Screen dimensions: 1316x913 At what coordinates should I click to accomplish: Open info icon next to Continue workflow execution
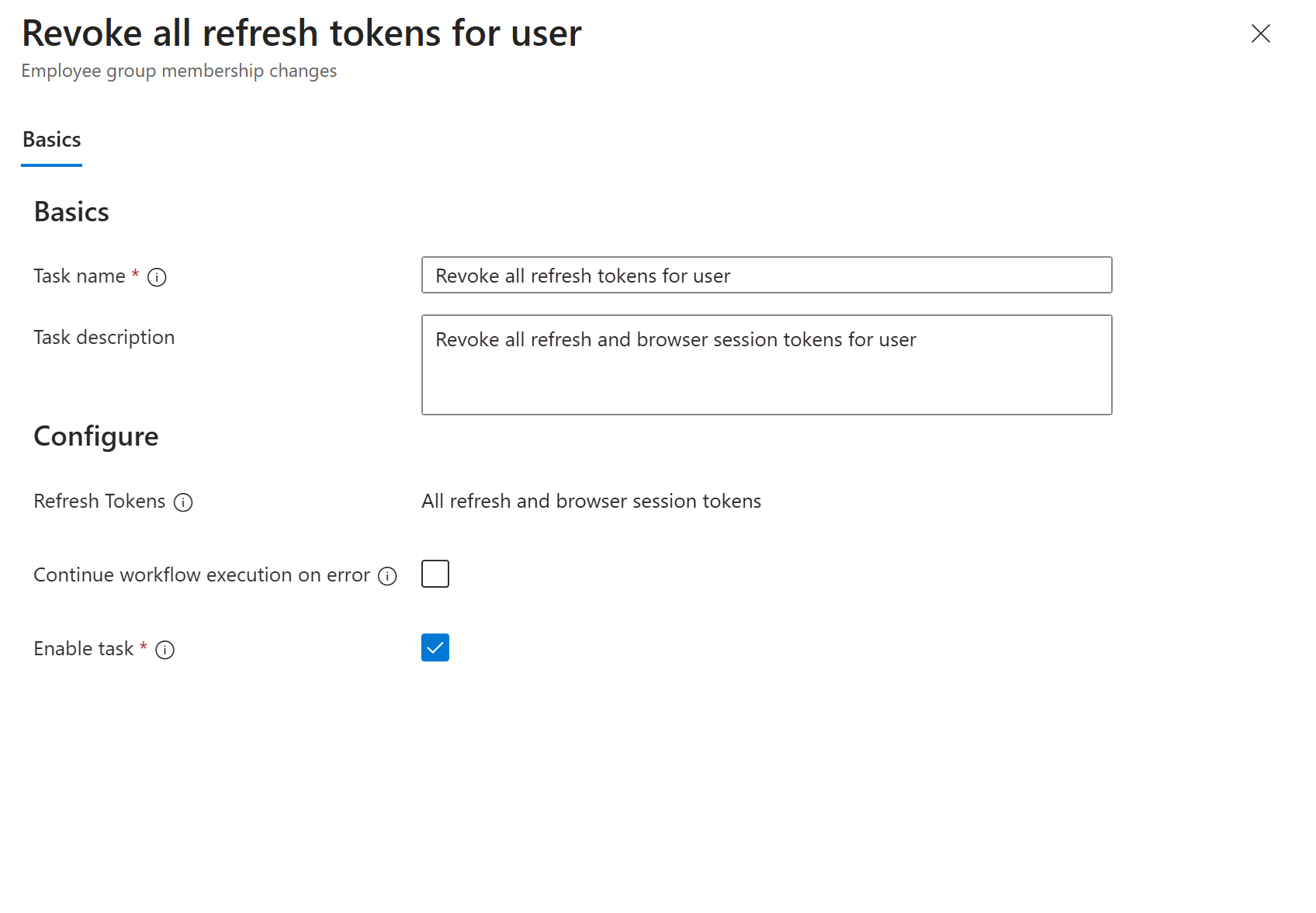[x=387, y=576]
